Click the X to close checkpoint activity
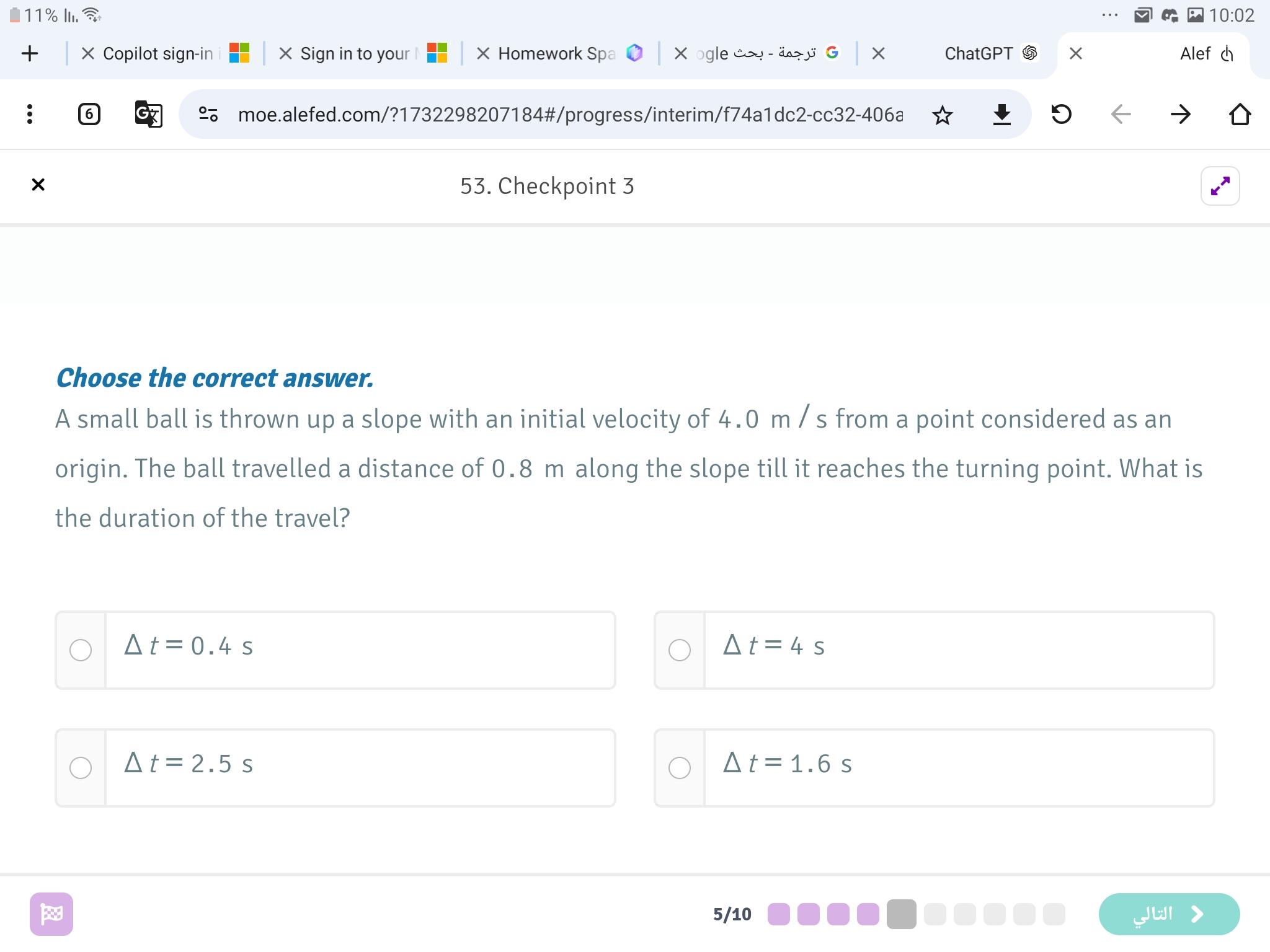The width and height of the screenshot is (1270, 952). (x=38, y=185)
